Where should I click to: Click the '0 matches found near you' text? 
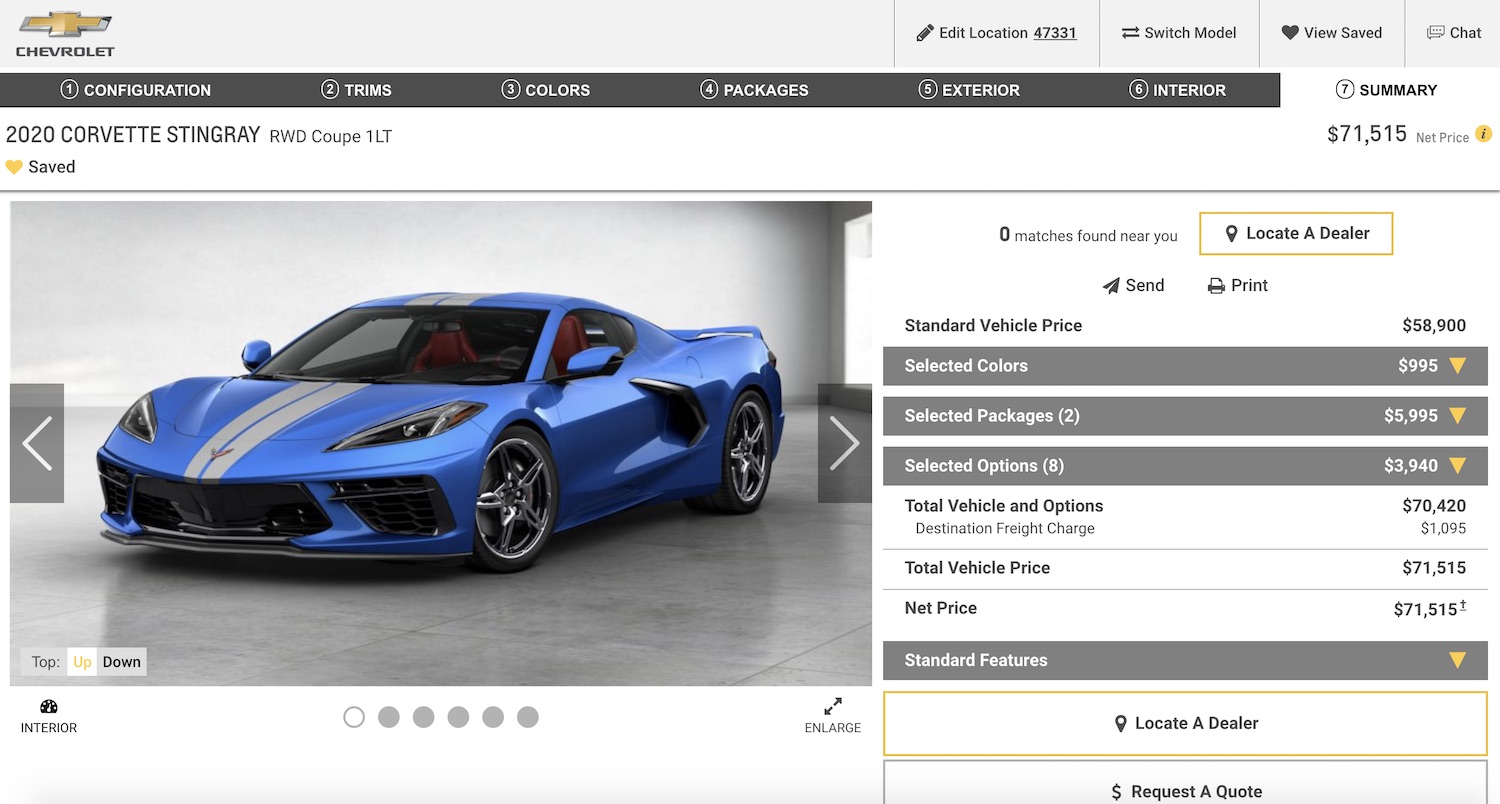(x=1088, y=235)
